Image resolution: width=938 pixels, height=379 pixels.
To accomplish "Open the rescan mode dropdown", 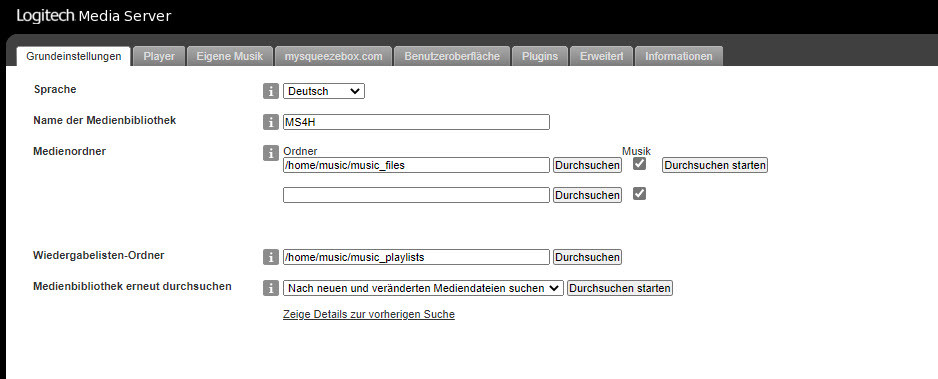I will (423, 288).
